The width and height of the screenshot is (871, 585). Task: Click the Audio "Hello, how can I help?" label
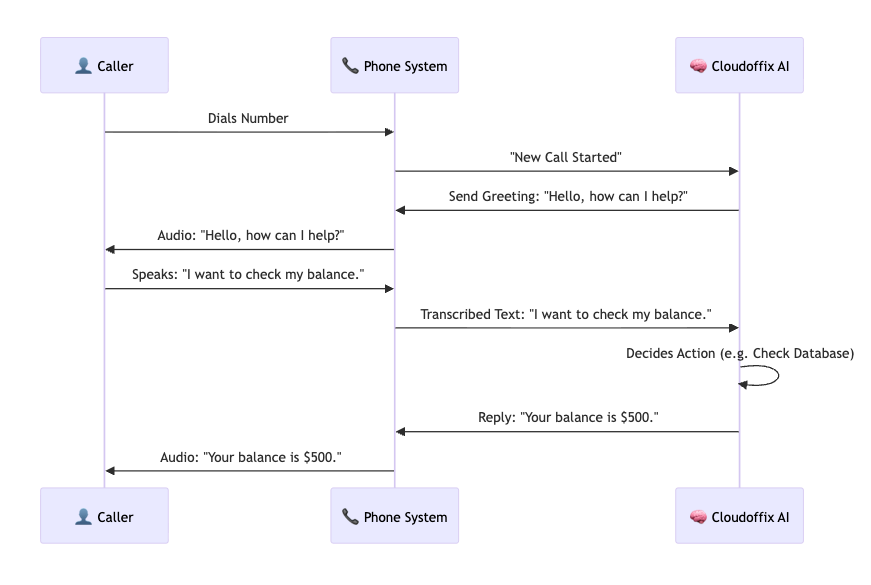pos(251,236)
